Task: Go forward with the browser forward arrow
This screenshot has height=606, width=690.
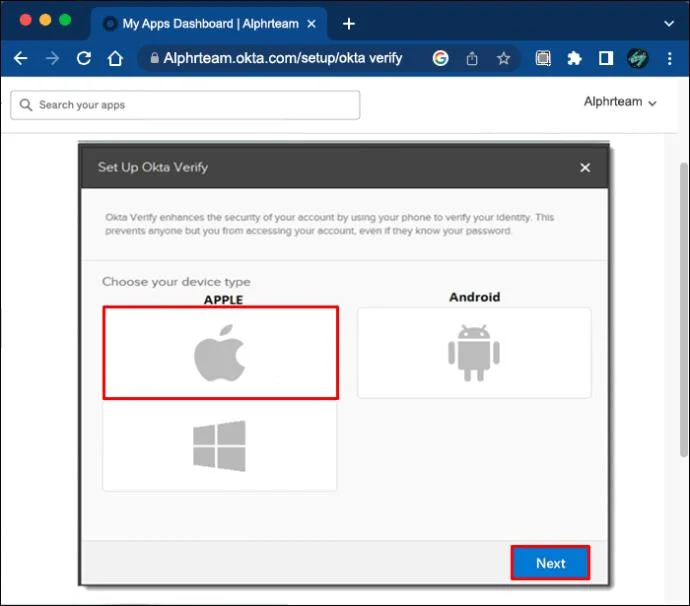Action: tap(52, 58)
